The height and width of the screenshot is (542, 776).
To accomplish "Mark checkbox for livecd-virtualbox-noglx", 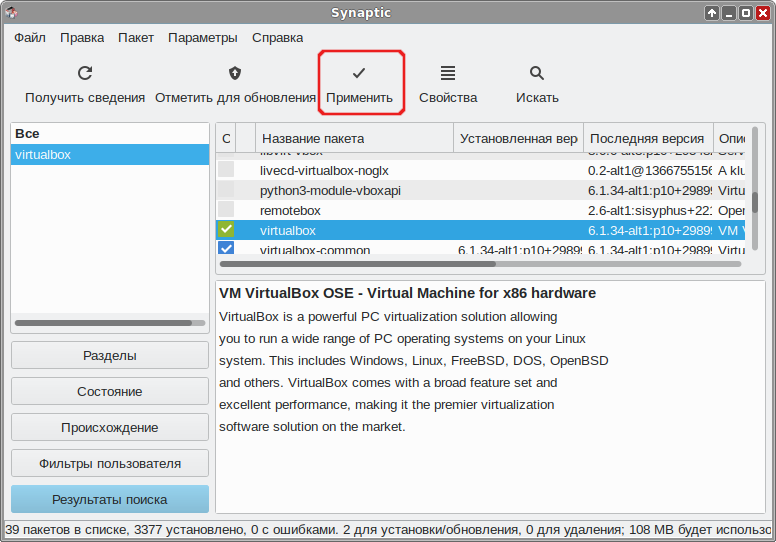I will coord(227,170).
